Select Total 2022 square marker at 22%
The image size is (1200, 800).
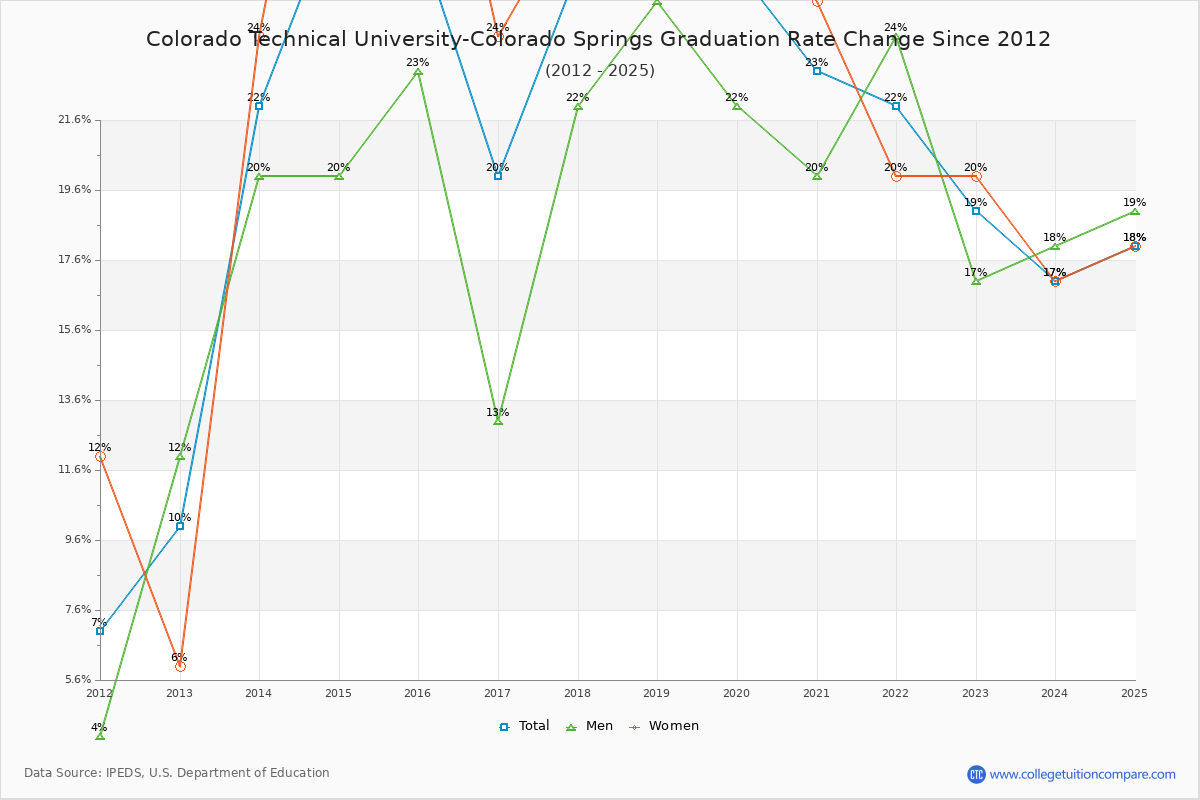pyautogui.click(x=896, y=106)
